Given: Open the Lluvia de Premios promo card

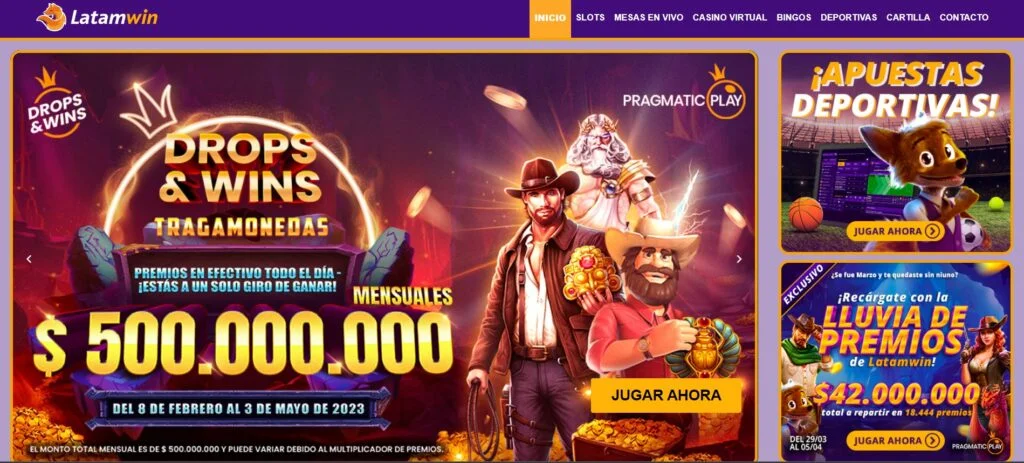Looking at the screenshot, I should (x=895, y=361).
